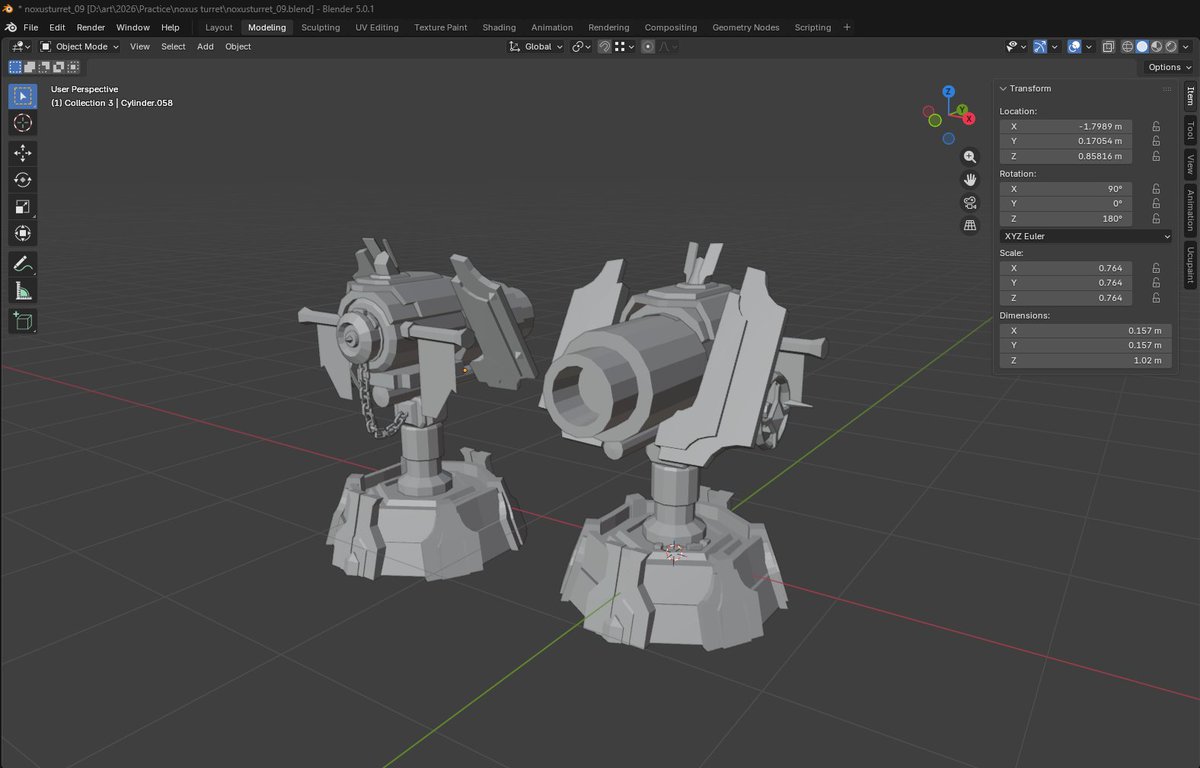Switch to solid viewport shading
This screenshot has height=768, width=1200.
click(x=1142, y=46)
